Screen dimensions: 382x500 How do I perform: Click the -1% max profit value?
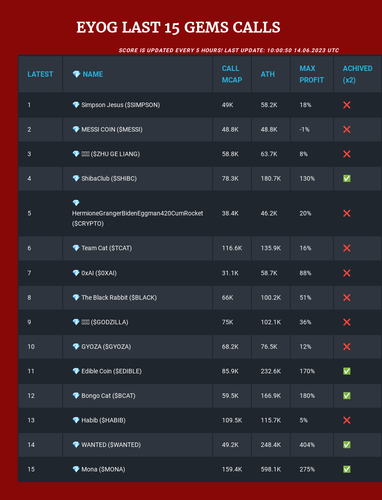pos(304,129)
